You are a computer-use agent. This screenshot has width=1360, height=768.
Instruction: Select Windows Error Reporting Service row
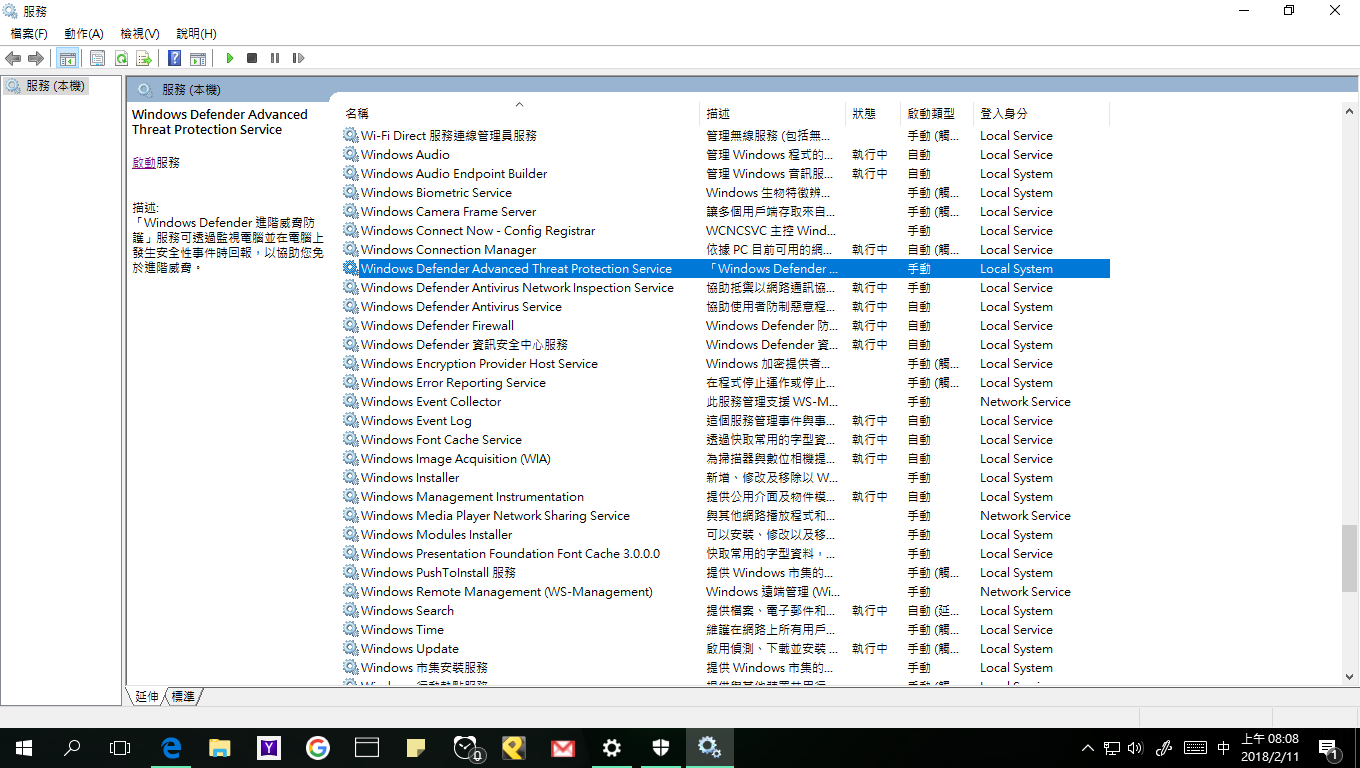click(725, 382)
